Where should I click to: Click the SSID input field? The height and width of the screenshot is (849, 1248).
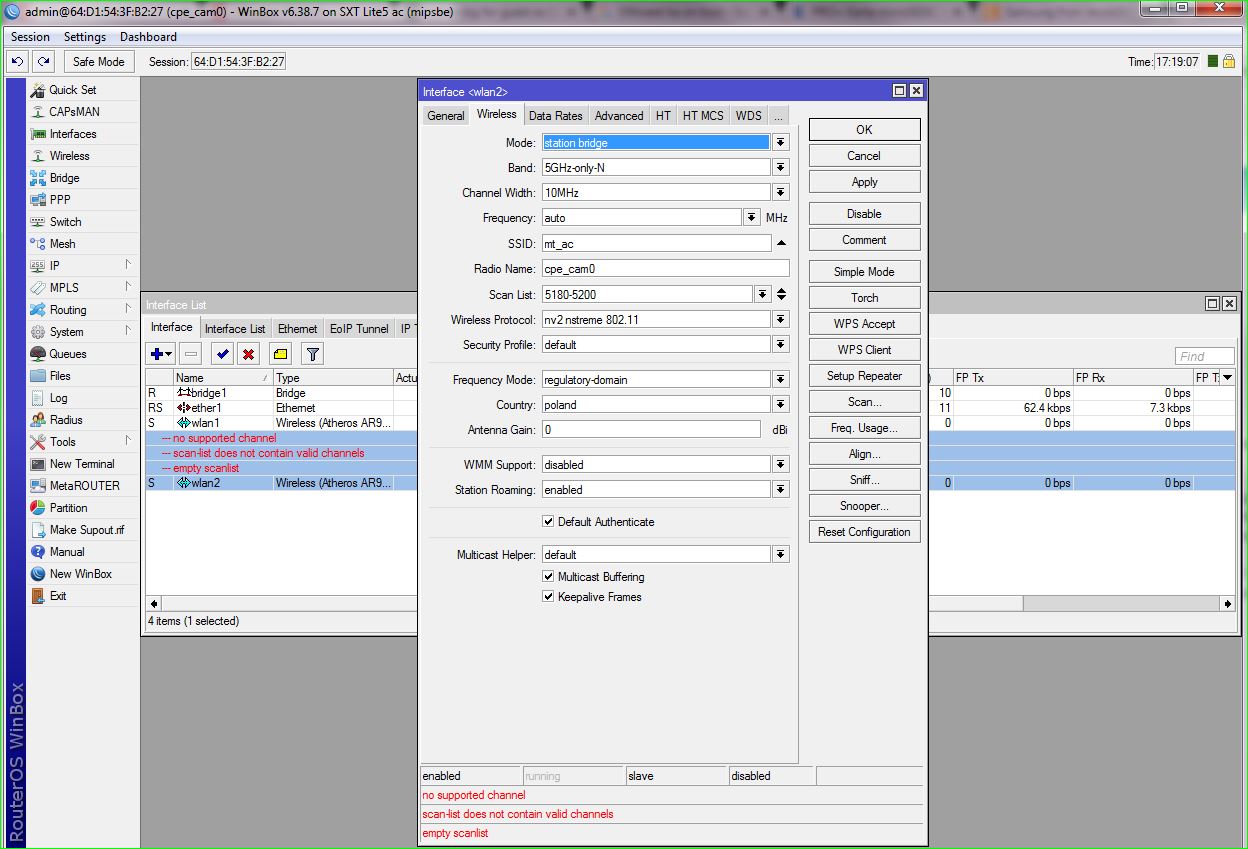click(656, 244)
